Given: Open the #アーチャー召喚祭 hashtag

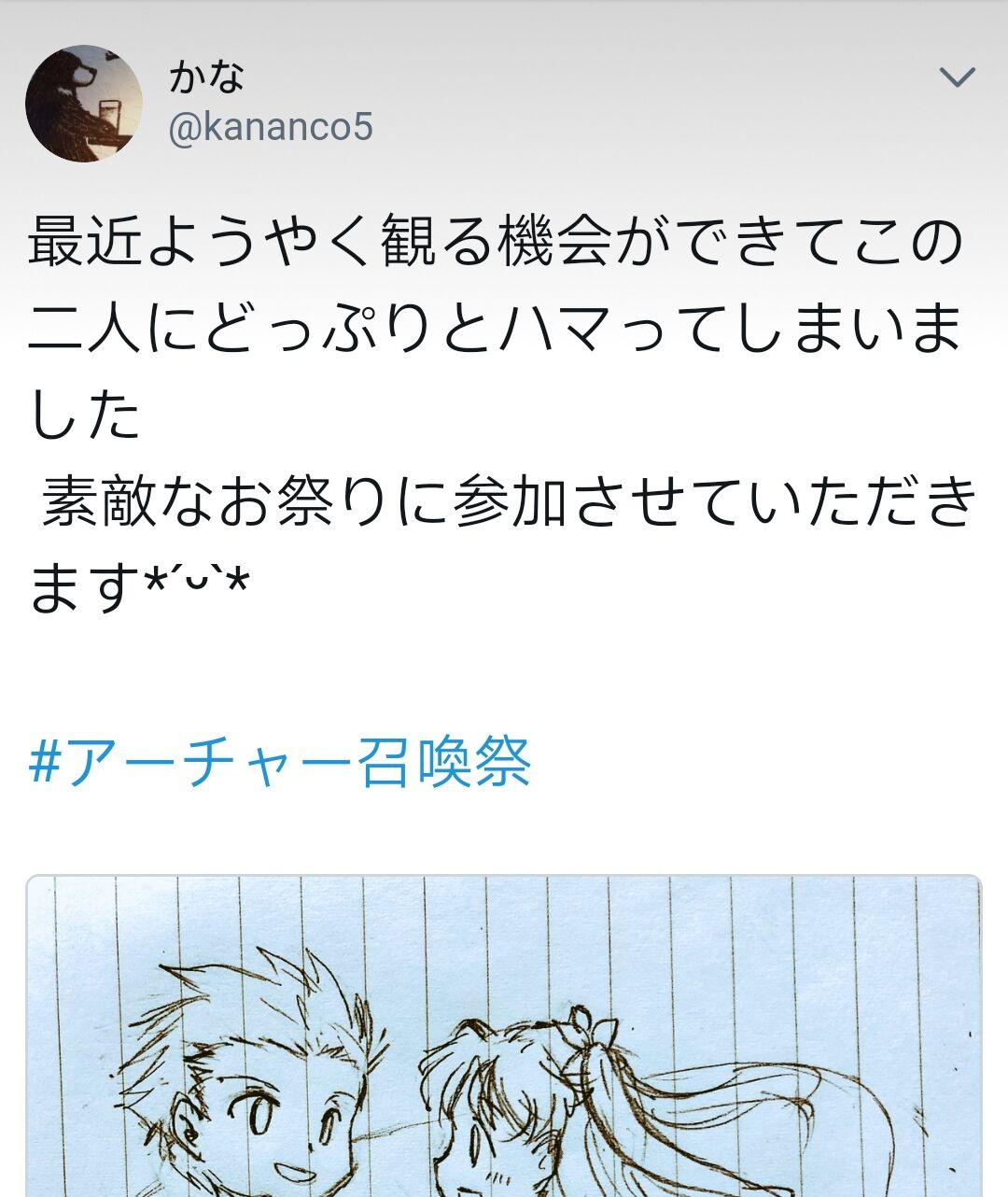Looking at the screenshot, I should pos(280,763).
